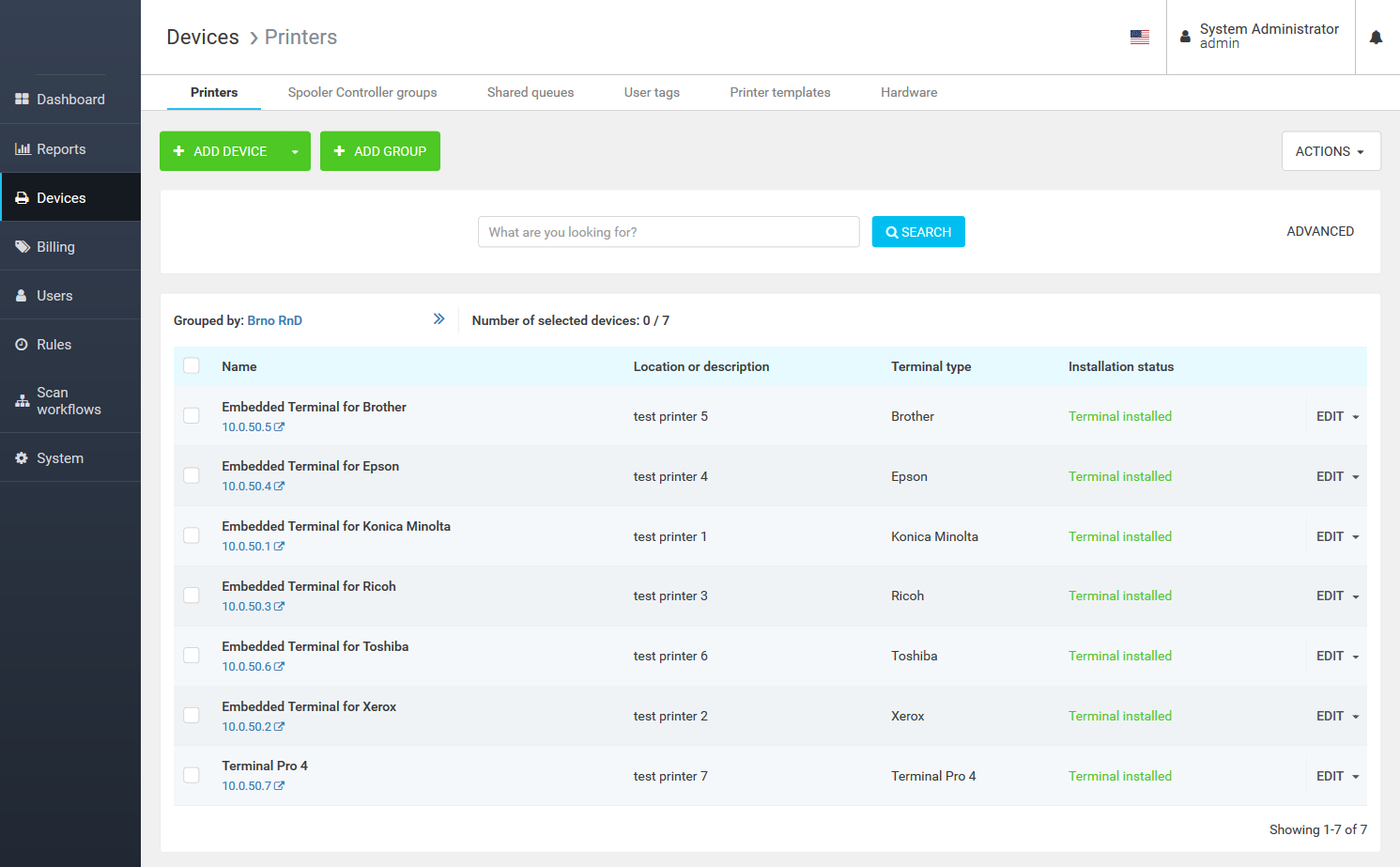Click the System gear icon

(x=22, y=458)
